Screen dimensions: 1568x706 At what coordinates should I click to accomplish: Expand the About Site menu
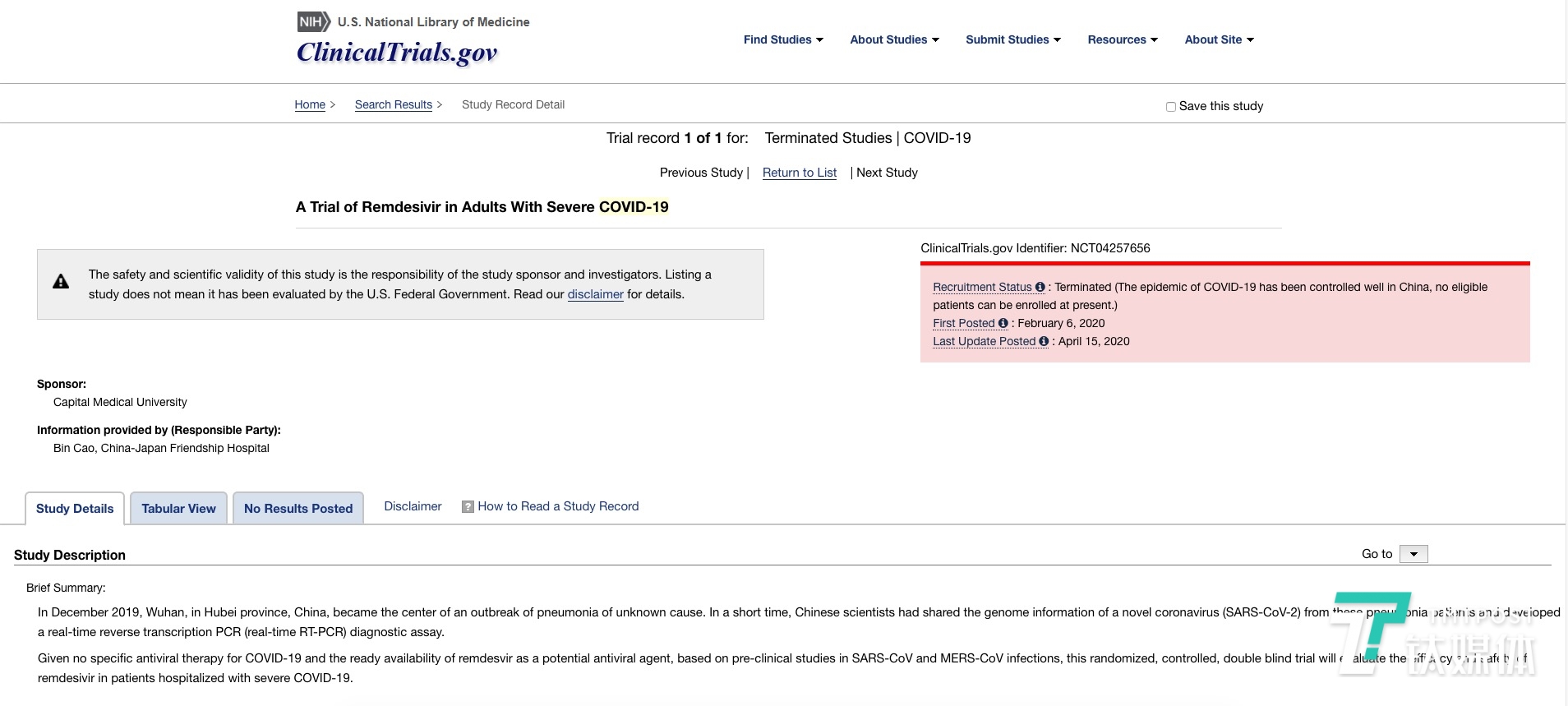click(x=1219, y=39)
